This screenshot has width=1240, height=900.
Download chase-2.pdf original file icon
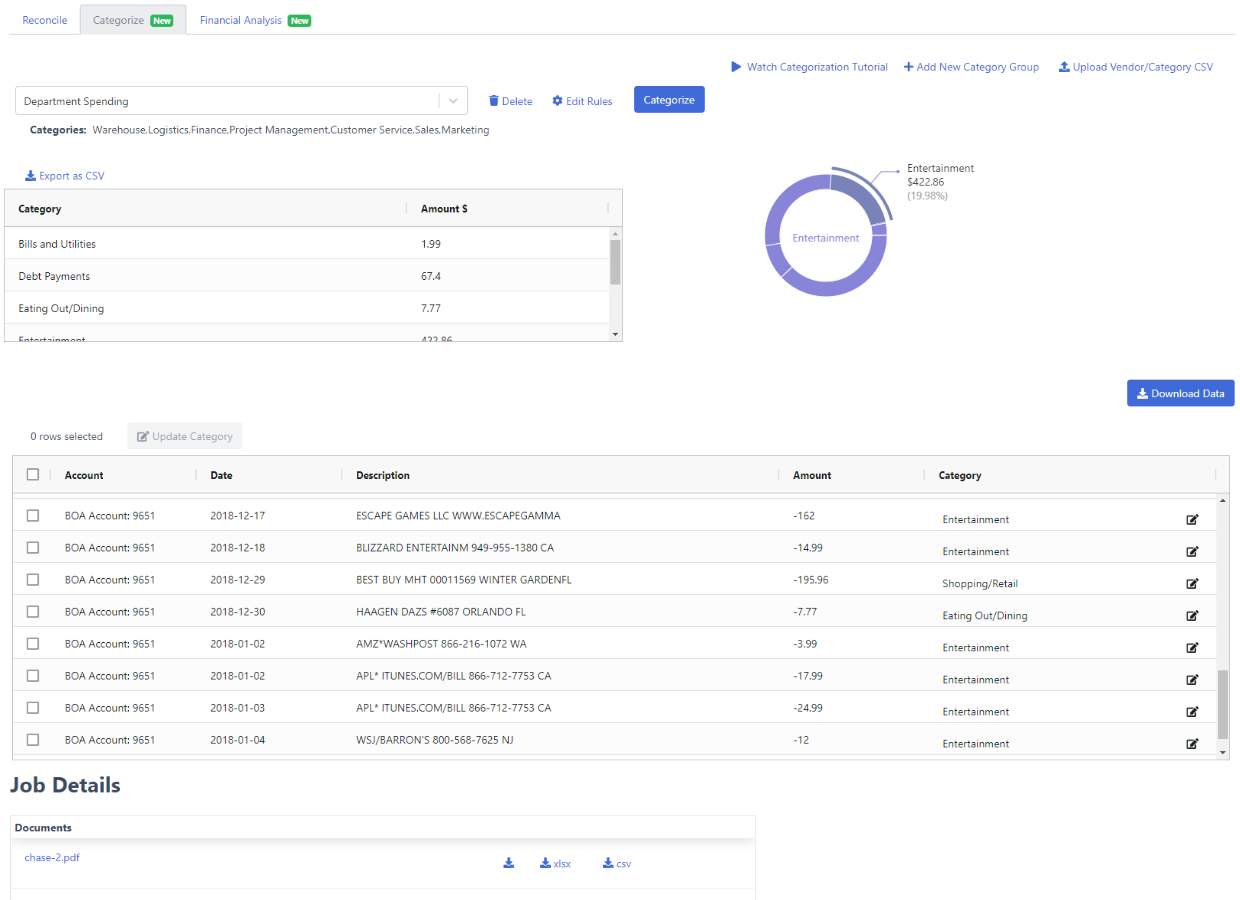[x=508, y=863]
